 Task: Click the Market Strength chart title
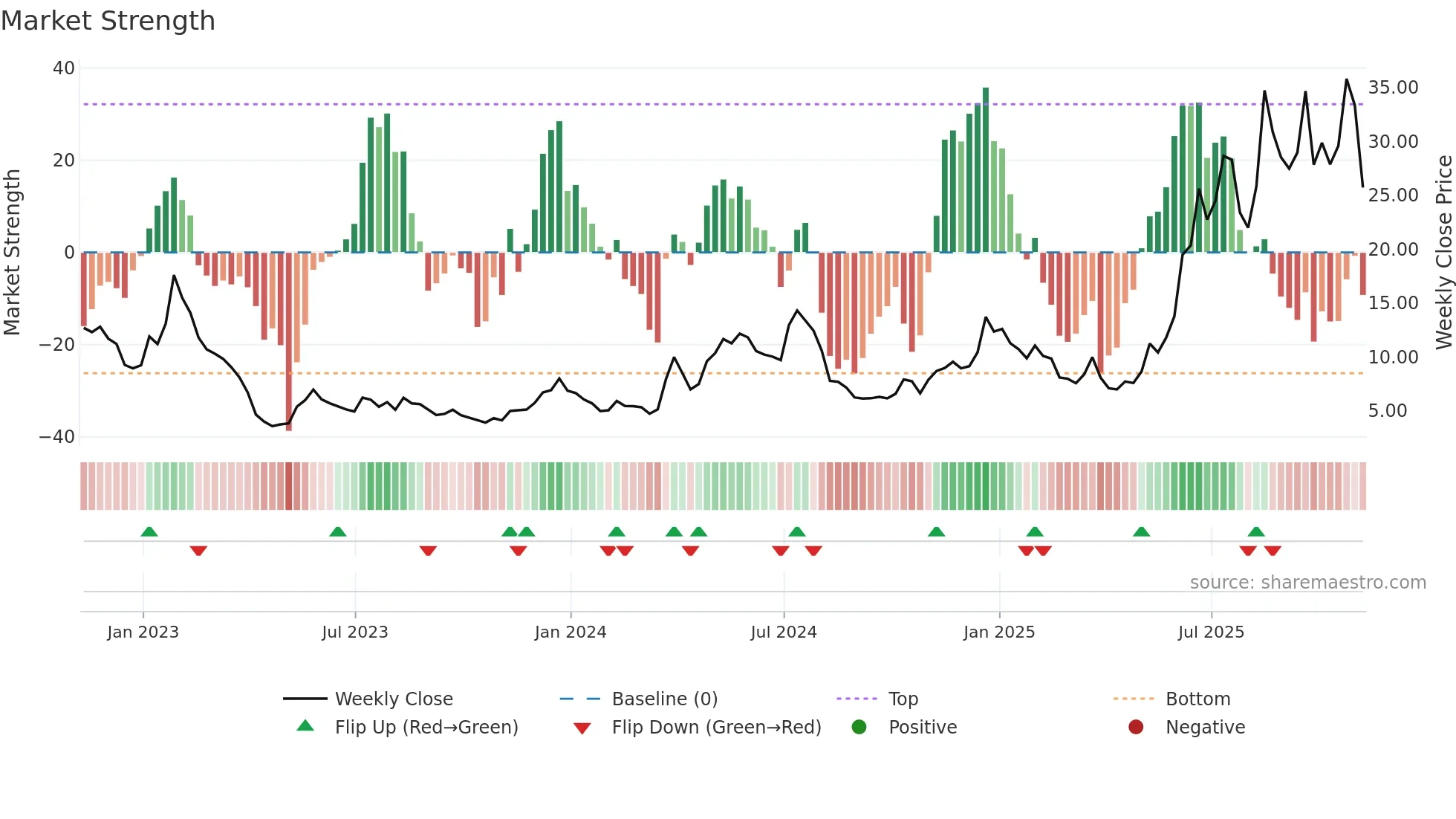108,21
